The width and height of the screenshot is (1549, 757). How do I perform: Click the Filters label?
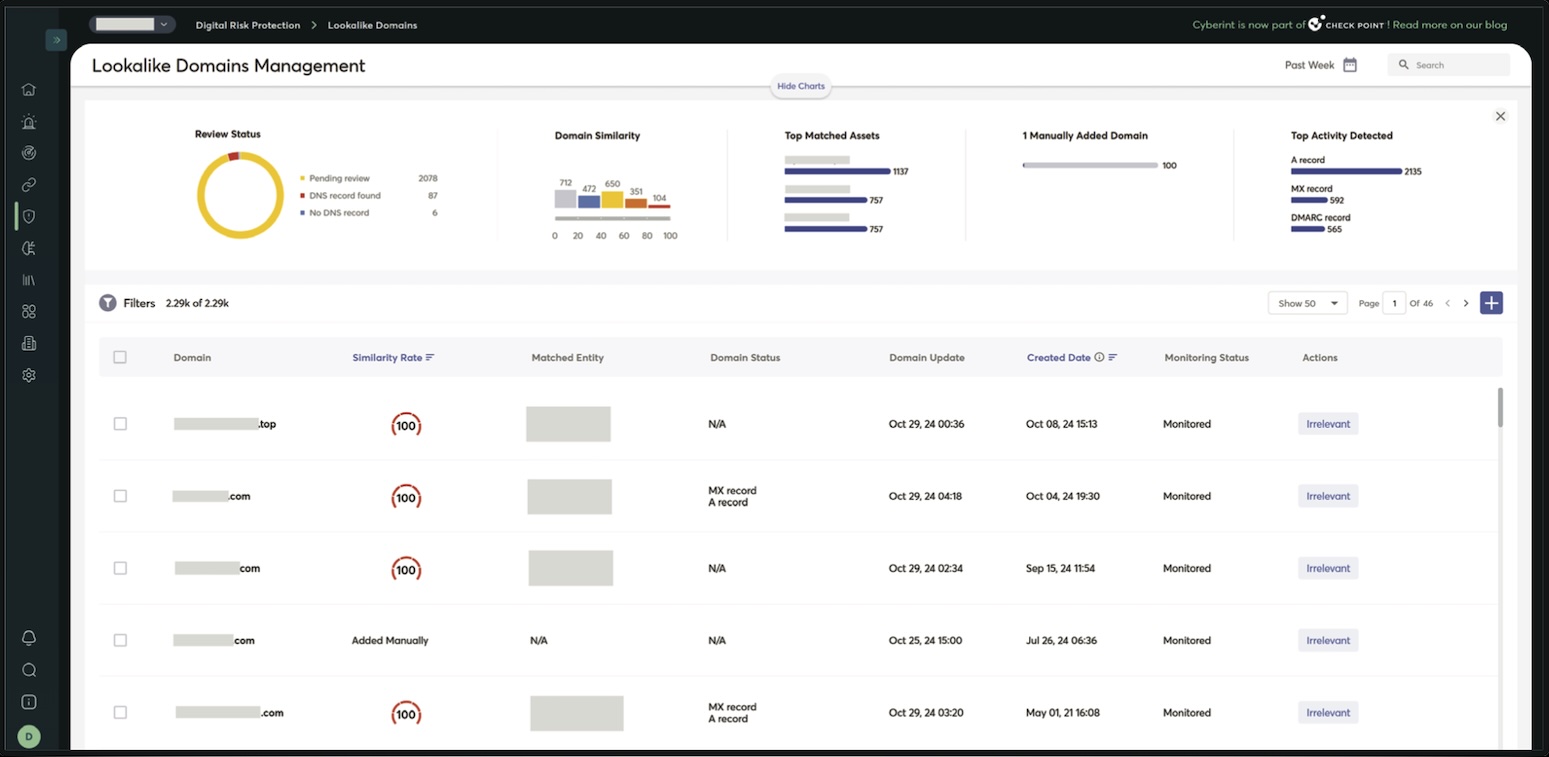[139, 303]
